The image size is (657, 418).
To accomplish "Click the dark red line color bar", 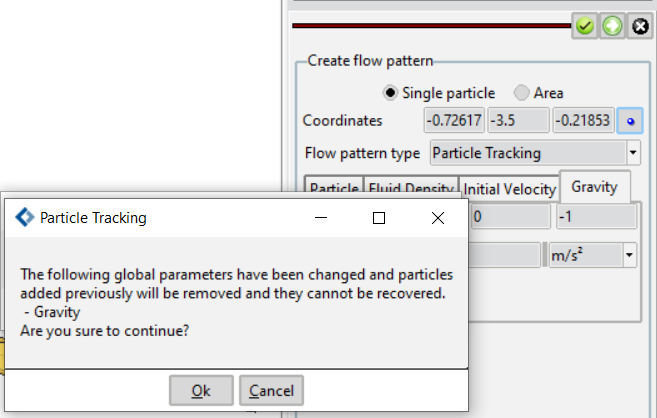I will click(x=432, y=26).
